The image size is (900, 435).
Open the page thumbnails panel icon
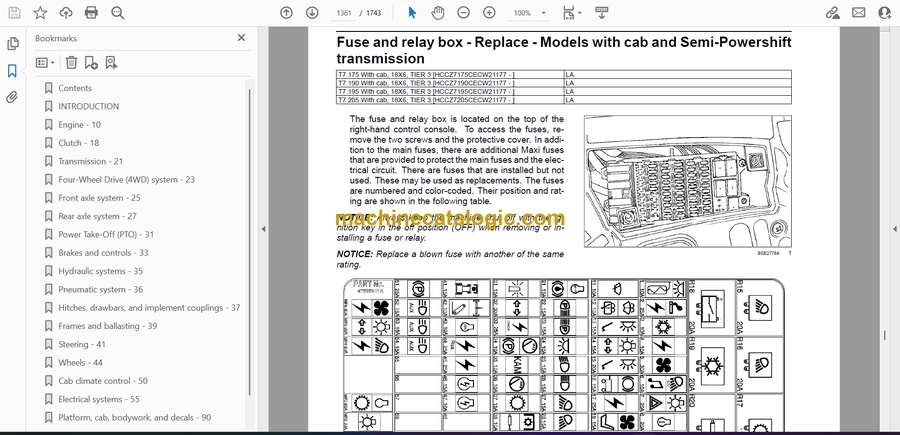pos(12,44)
